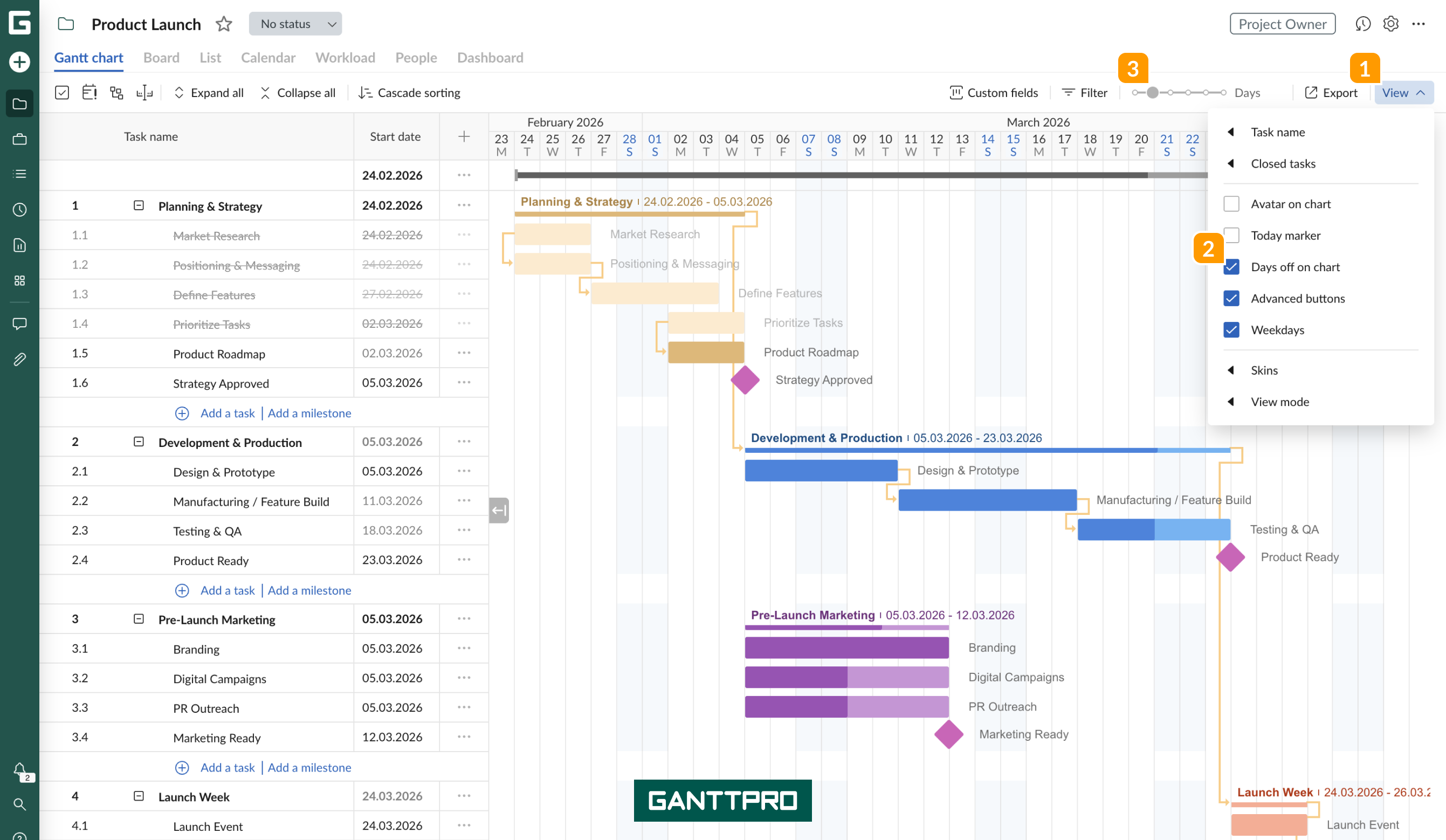Open the No status dropdown

295,24
